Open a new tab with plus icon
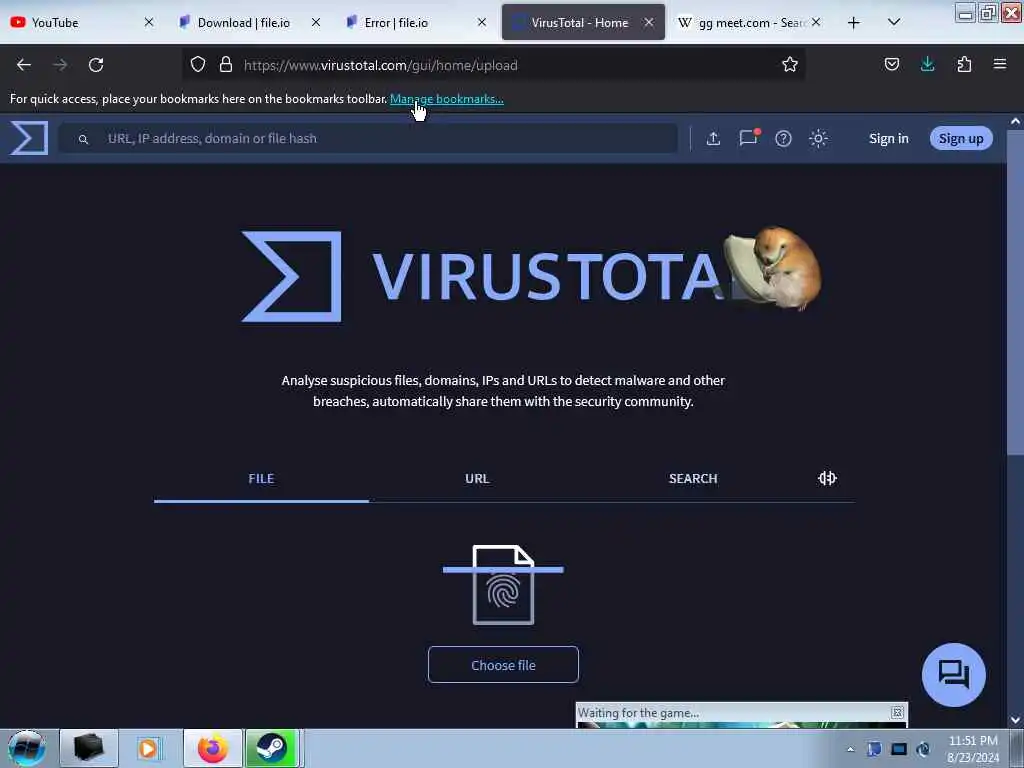This screenshot has width=1024, height=768. [854, 23]
